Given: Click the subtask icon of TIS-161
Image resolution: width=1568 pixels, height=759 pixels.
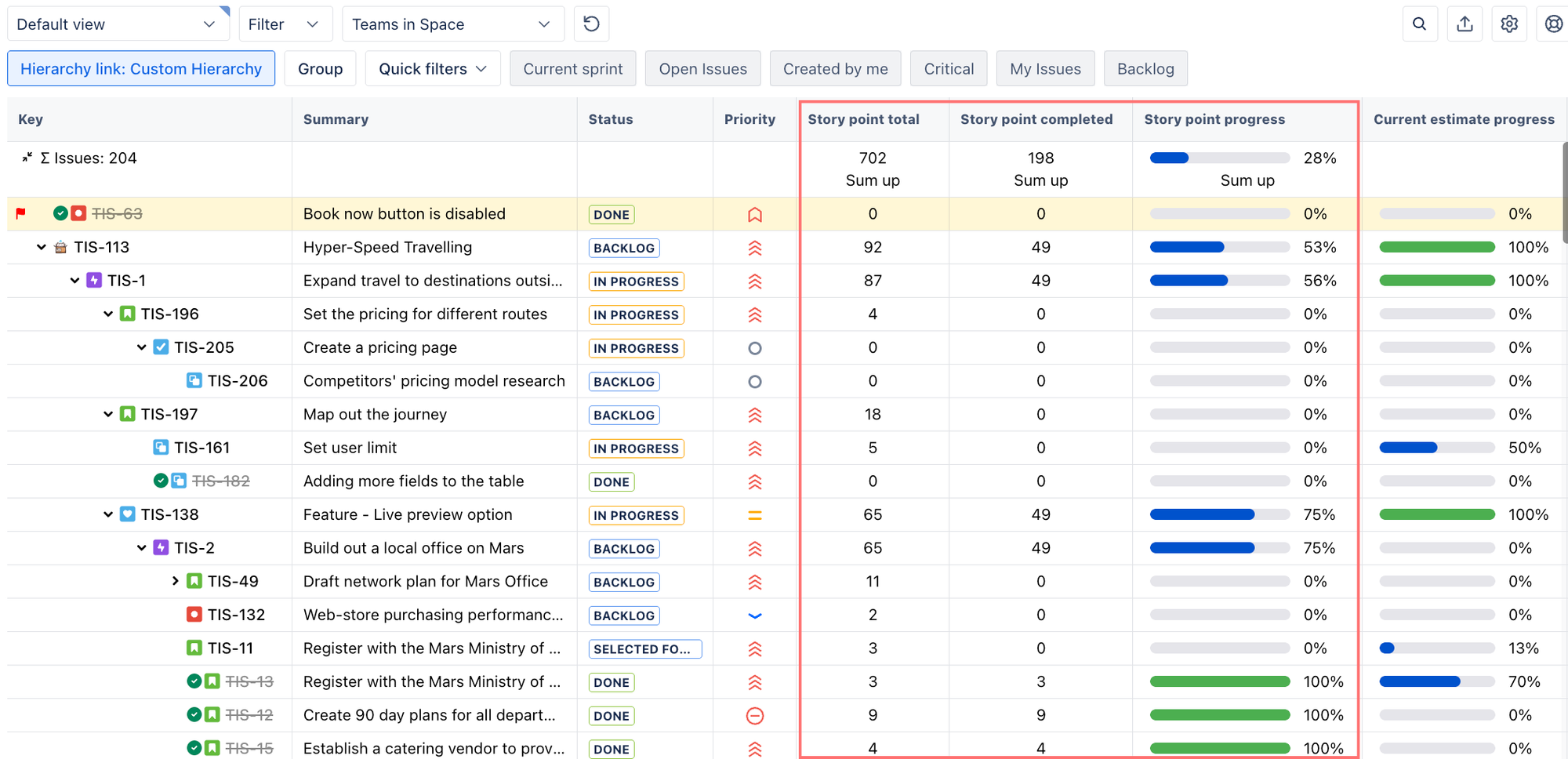Looking at the screenshot, I should (161, 447).
